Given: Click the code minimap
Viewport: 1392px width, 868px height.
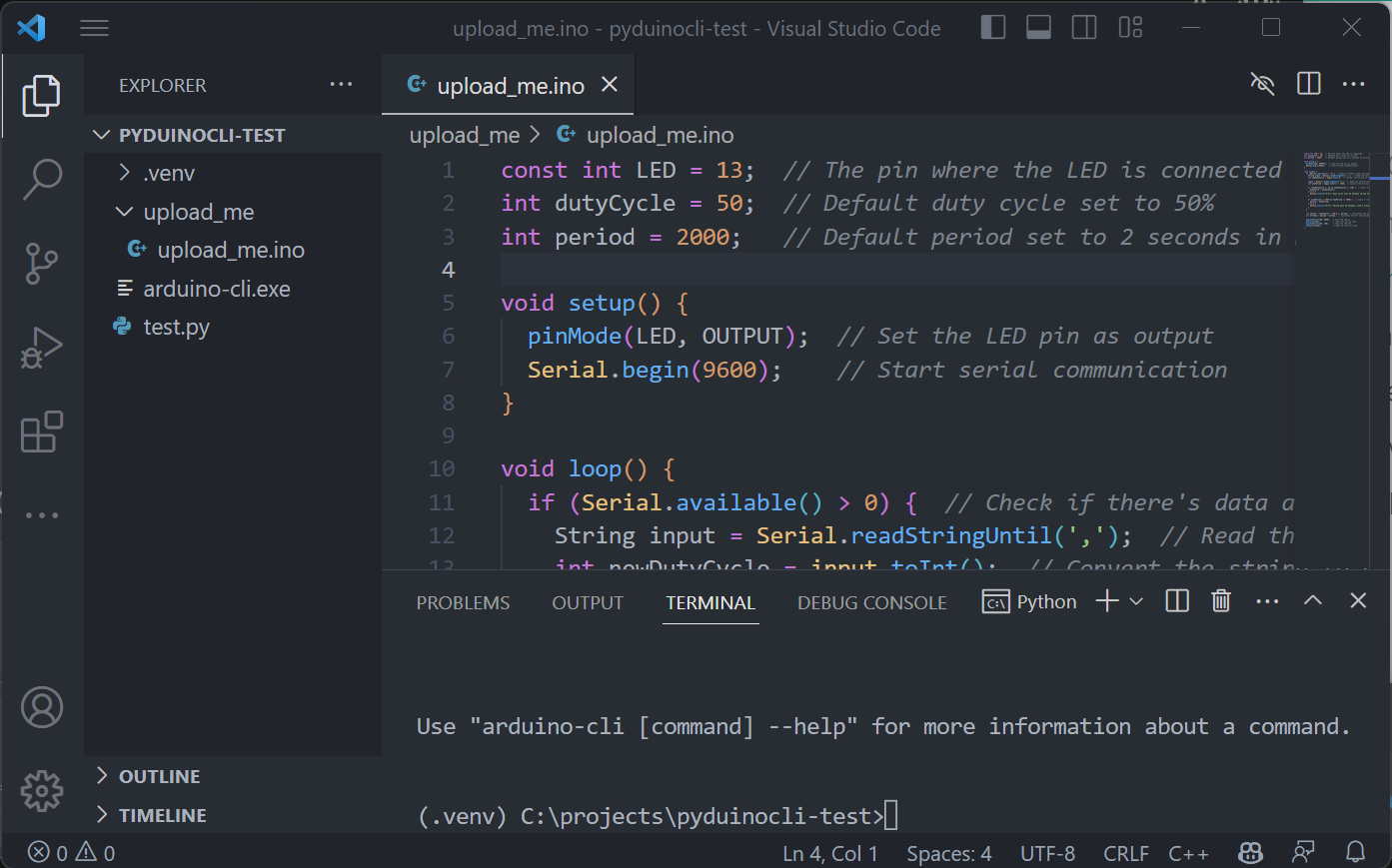Looking at the screenshot, I should point(1337,190).
